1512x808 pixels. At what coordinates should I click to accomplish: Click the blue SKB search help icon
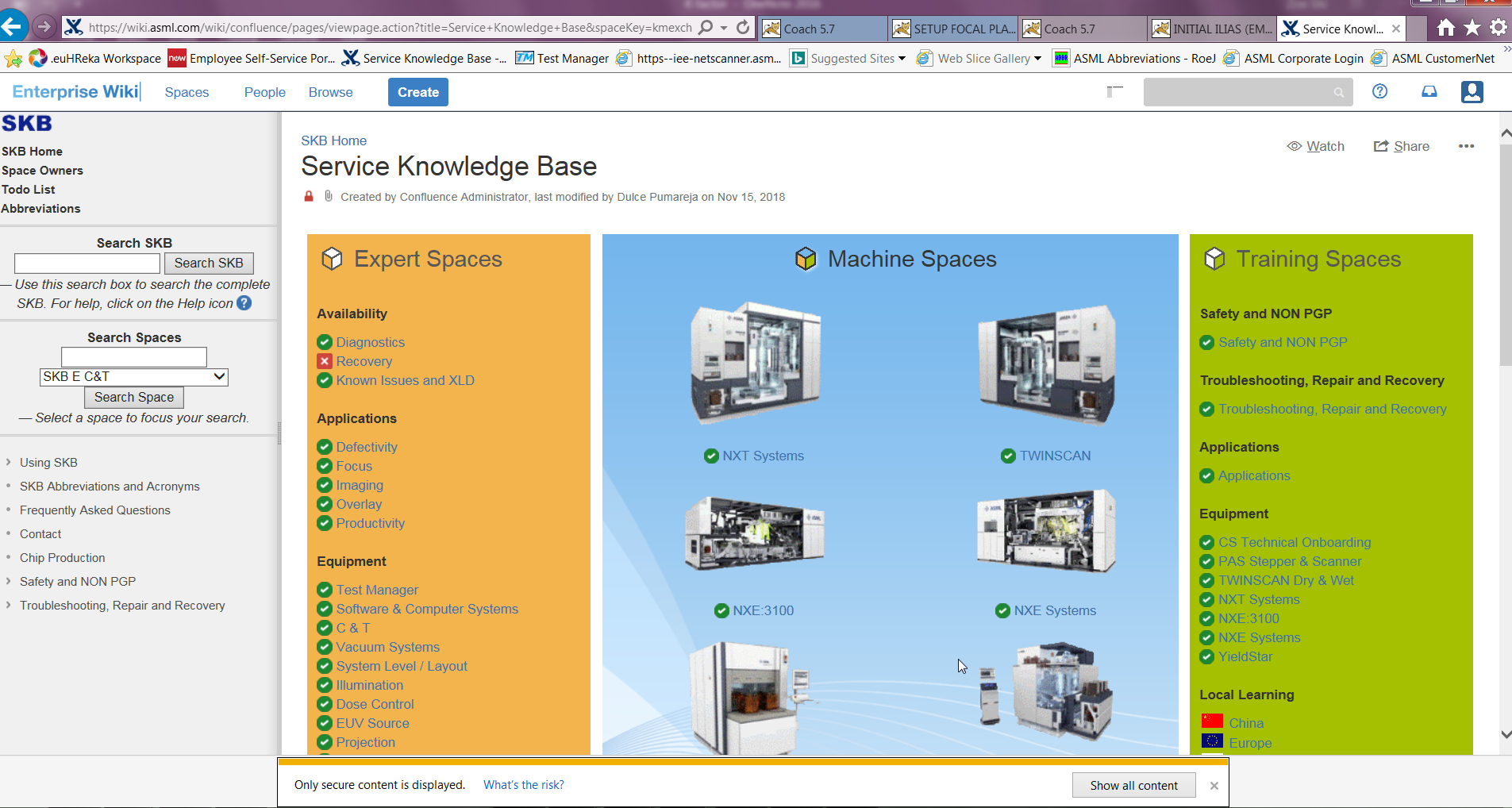(244, 303)
